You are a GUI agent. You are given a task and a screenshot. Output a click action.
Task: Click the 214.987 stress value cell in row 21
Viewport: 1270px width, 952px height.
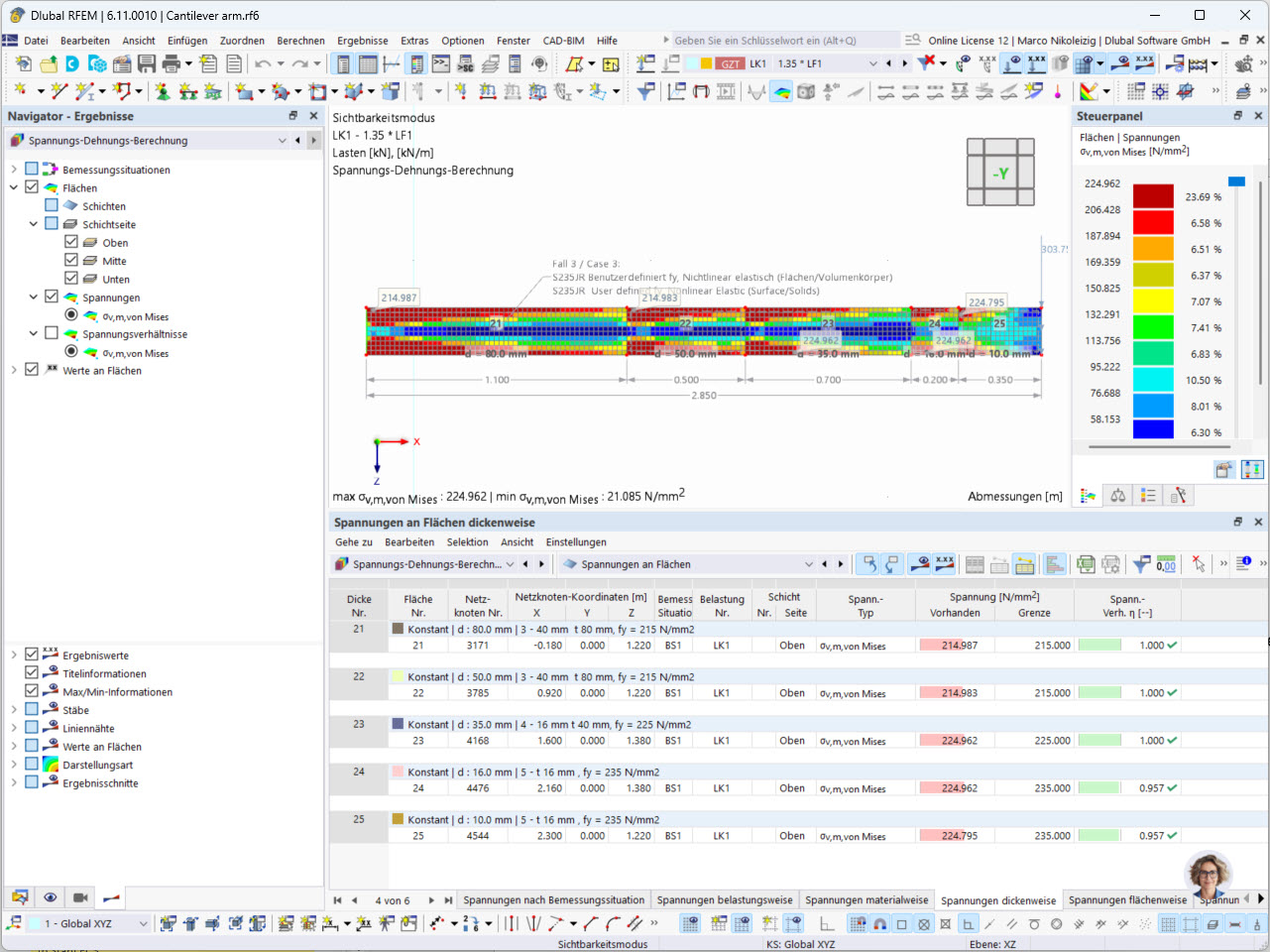click(x=955, y=646)
